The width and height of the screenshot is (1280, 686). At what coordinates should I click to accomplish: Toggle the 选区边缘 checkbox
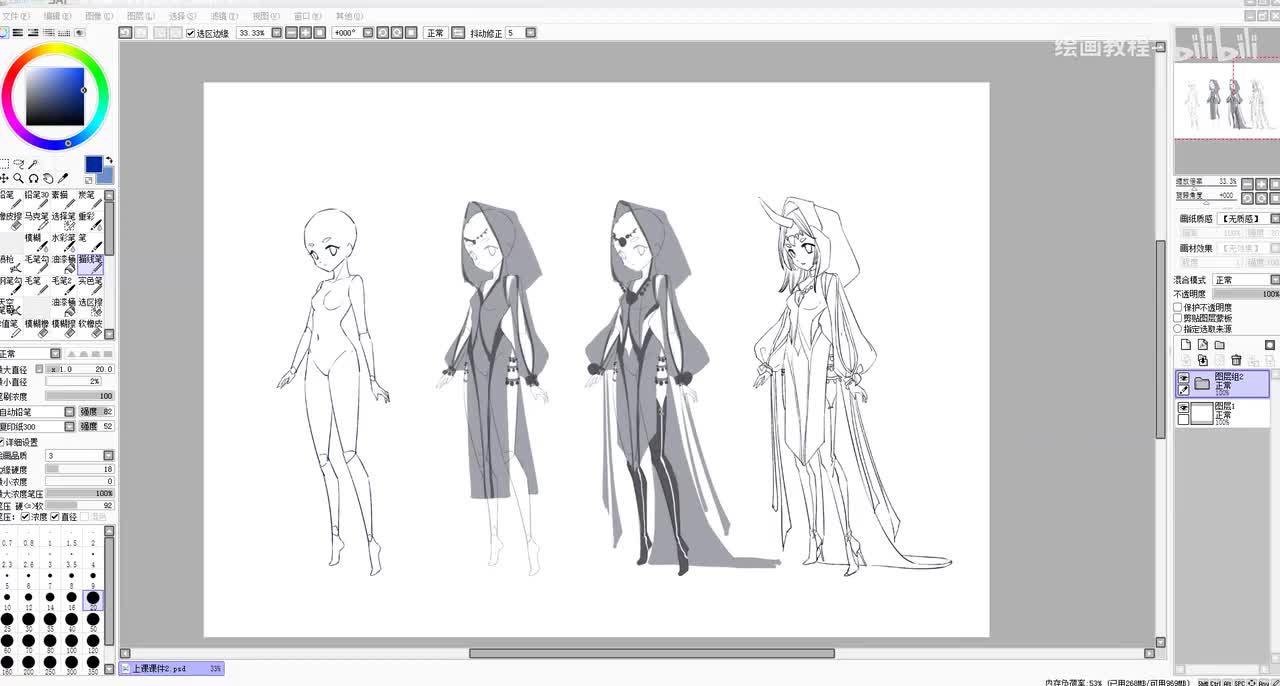coord(191,33)
